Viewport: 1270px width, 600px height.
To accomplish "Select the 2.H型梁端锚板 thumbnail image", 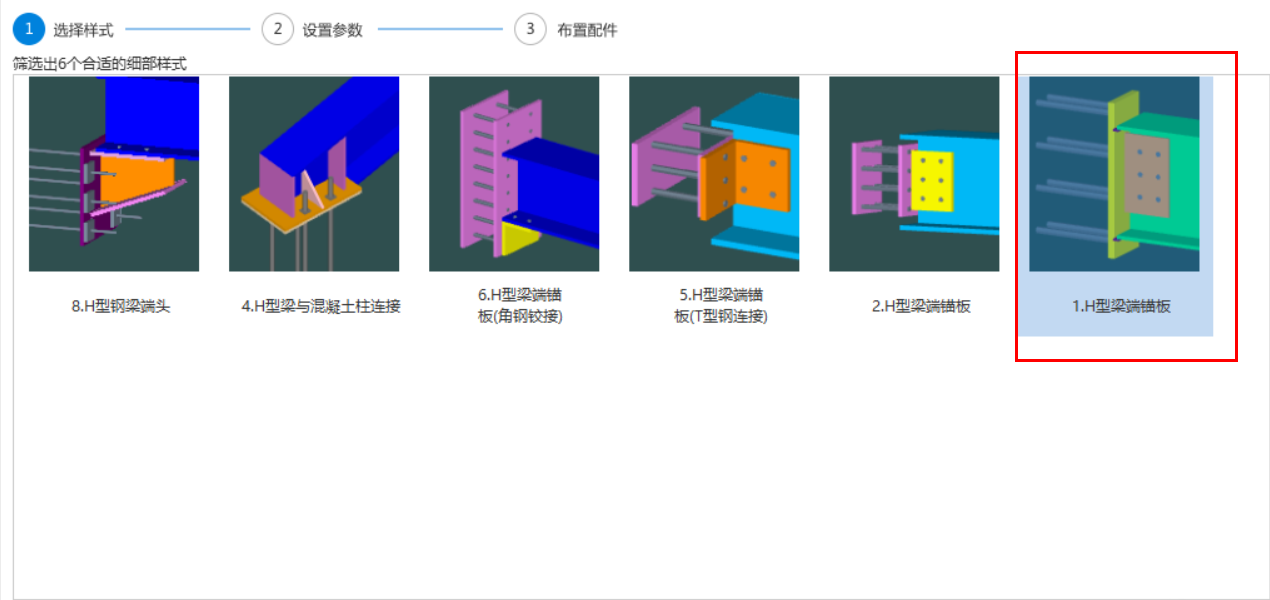I will point(914,174).
